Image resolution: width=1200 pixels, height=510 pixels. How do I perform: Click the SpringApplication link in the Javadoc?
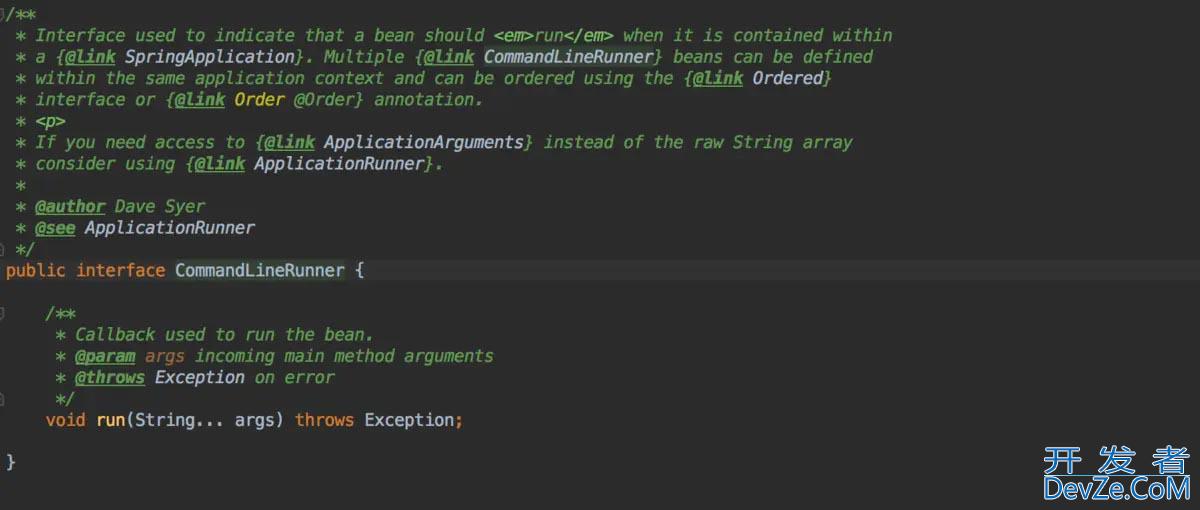point(209,57)
